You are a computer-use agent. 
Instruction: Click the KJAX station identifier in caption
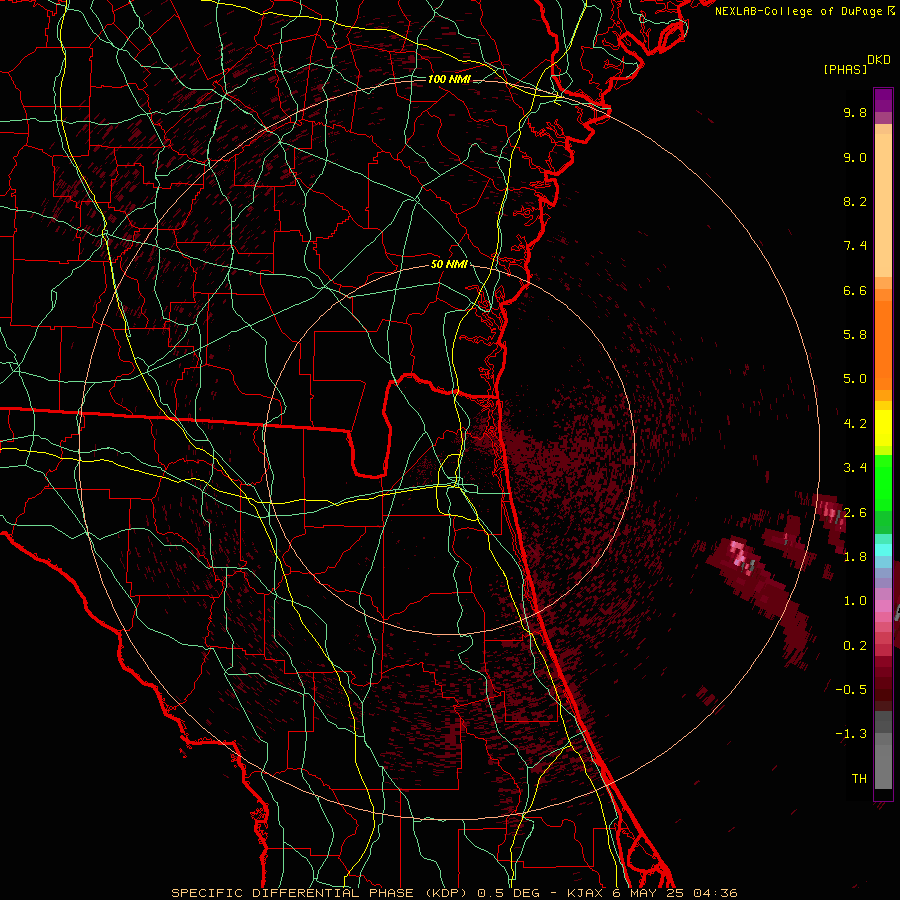tap(585, 893)
